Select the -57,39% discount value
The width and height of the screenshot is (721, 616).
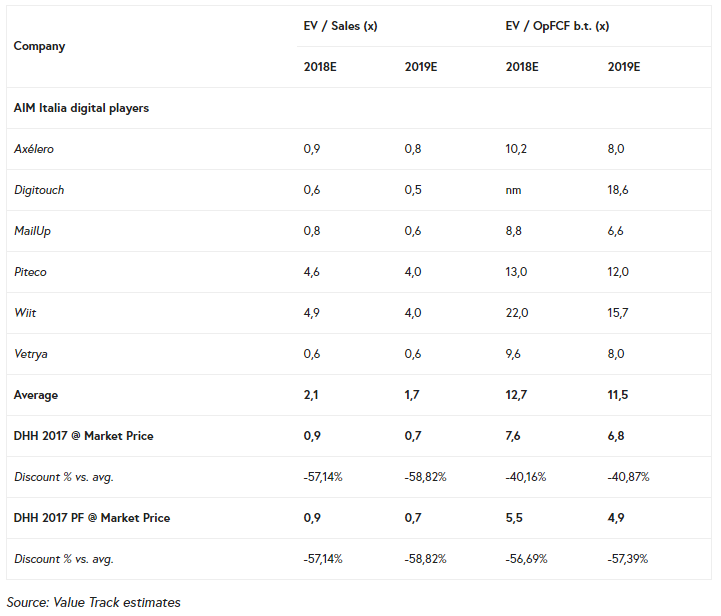point(629,559)
